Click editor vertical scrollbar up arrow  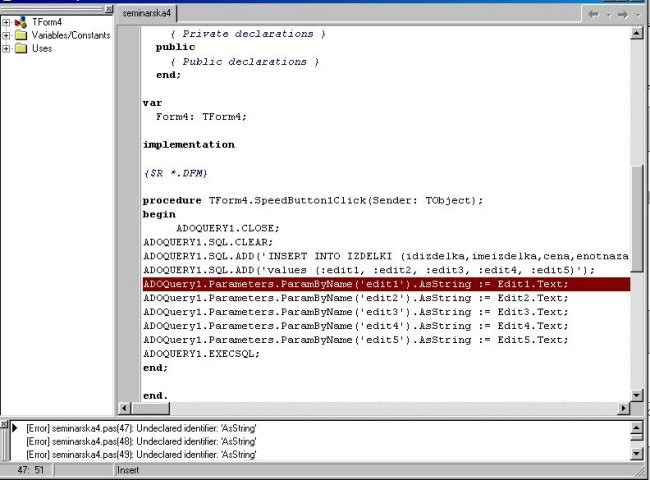click(636, 33)
